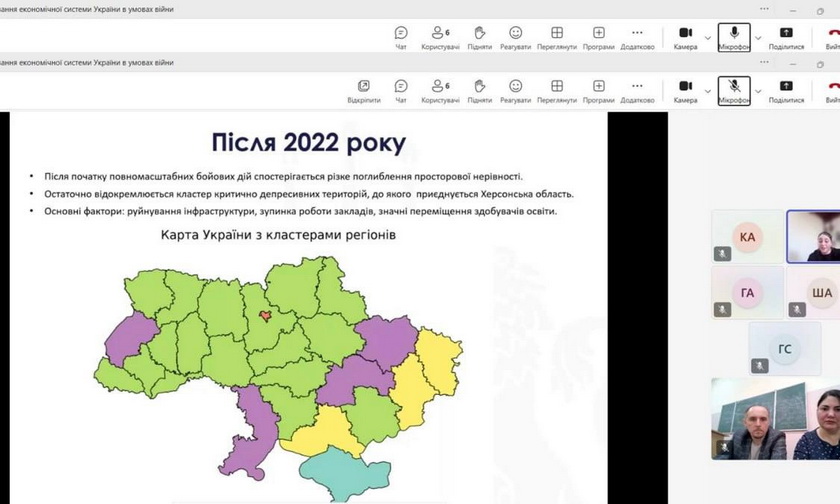Click Поділитися in the lower toolbar

point(786,91)
